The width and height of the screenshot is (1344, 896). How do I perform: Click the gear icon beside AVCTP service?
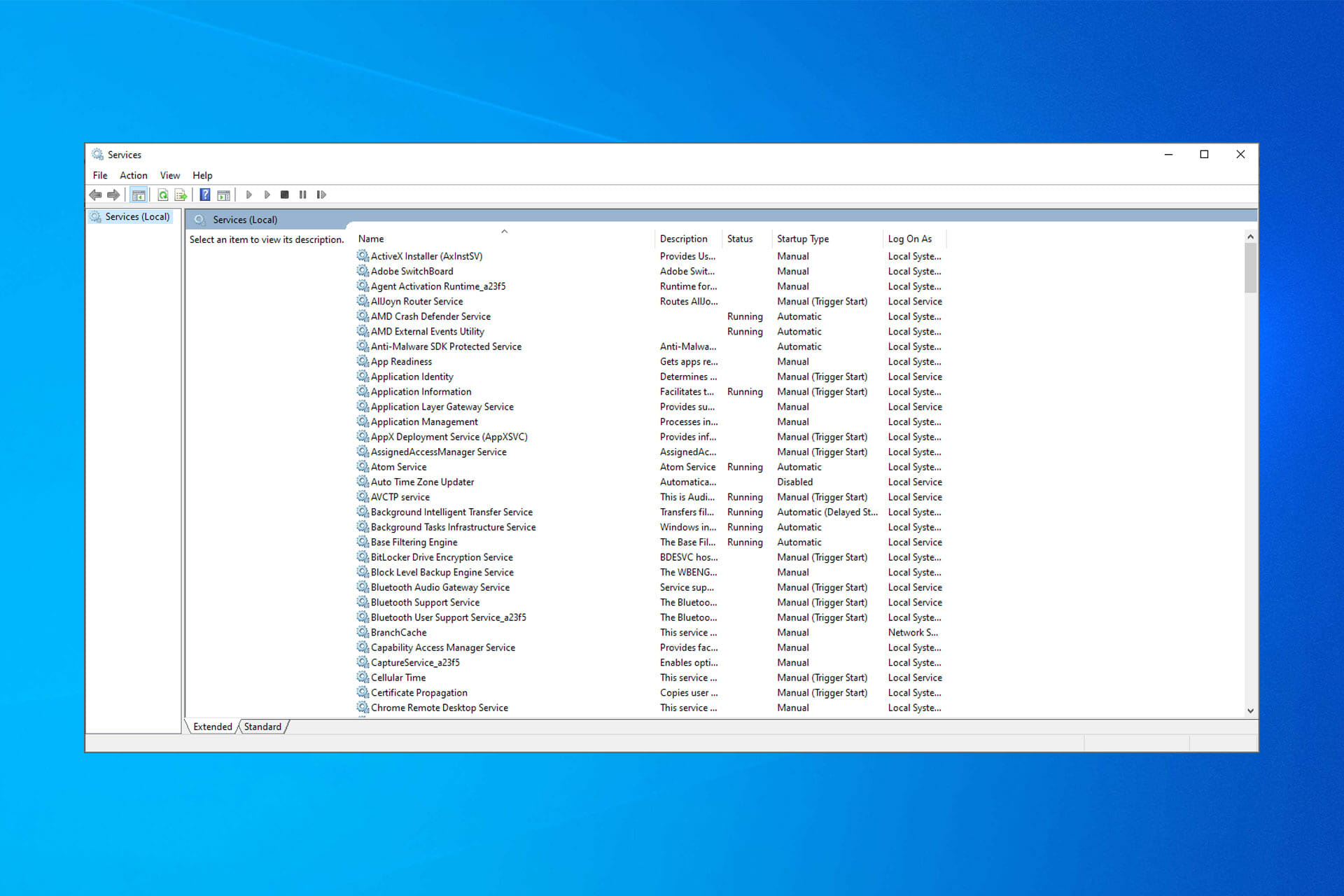363,497
